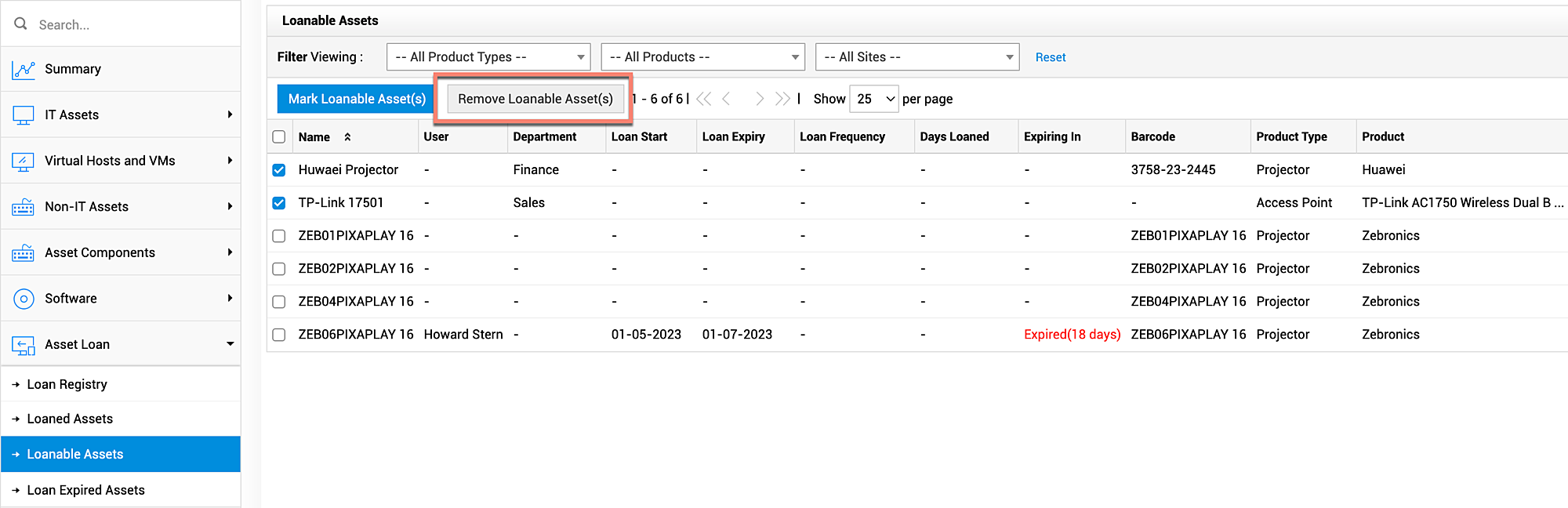This screenshot has height=508, width=1568.
Task: Click the Virtual Hosts and VMs icon
Action: click(x=24, y=161)
